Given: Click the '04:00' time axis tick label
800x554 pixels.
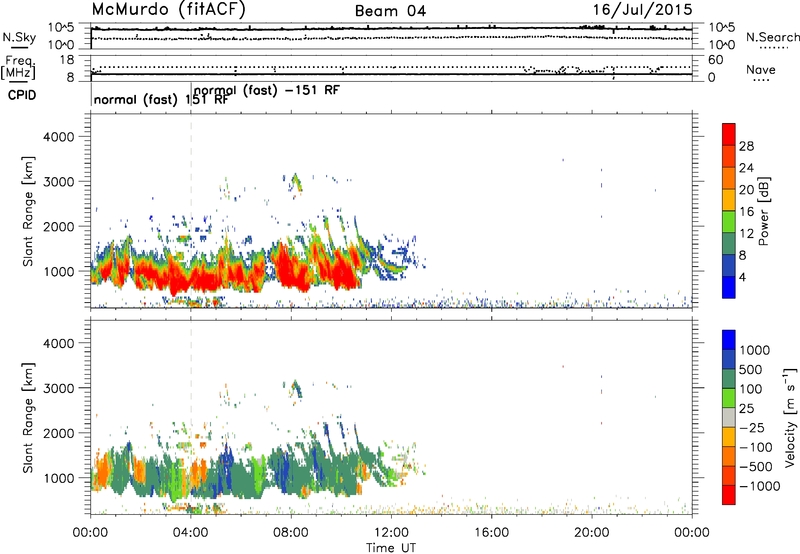Looking at the screenshot, I should (190, 533).
